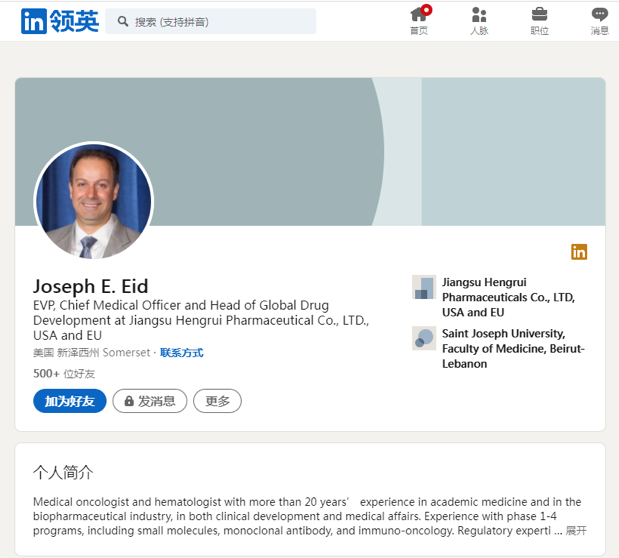
Task: Click the lock icon on 发消息
Action: [x=129, y=401]
